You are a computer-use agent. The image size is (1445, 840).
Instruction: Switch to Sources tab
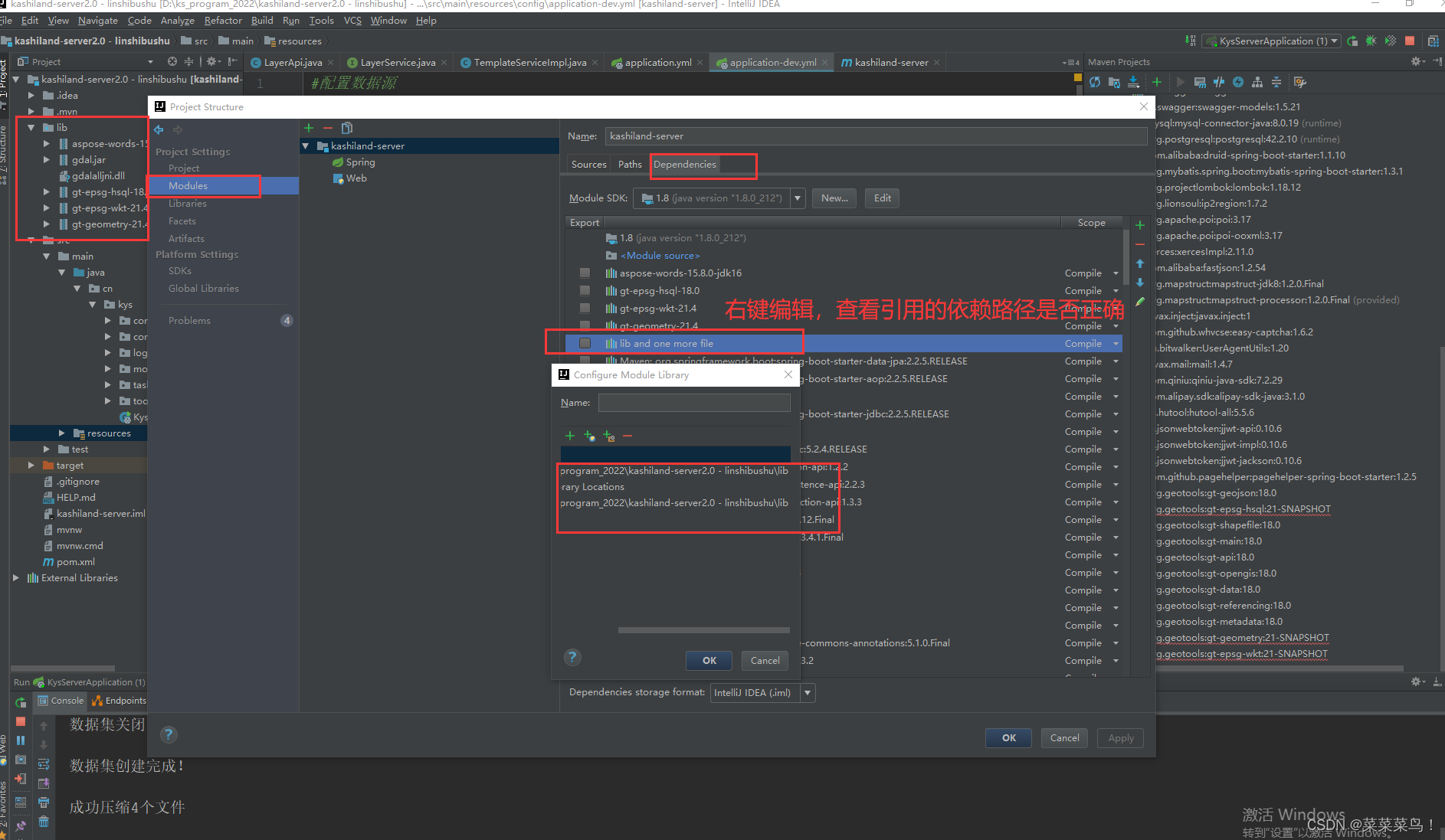tap(588, 165)
